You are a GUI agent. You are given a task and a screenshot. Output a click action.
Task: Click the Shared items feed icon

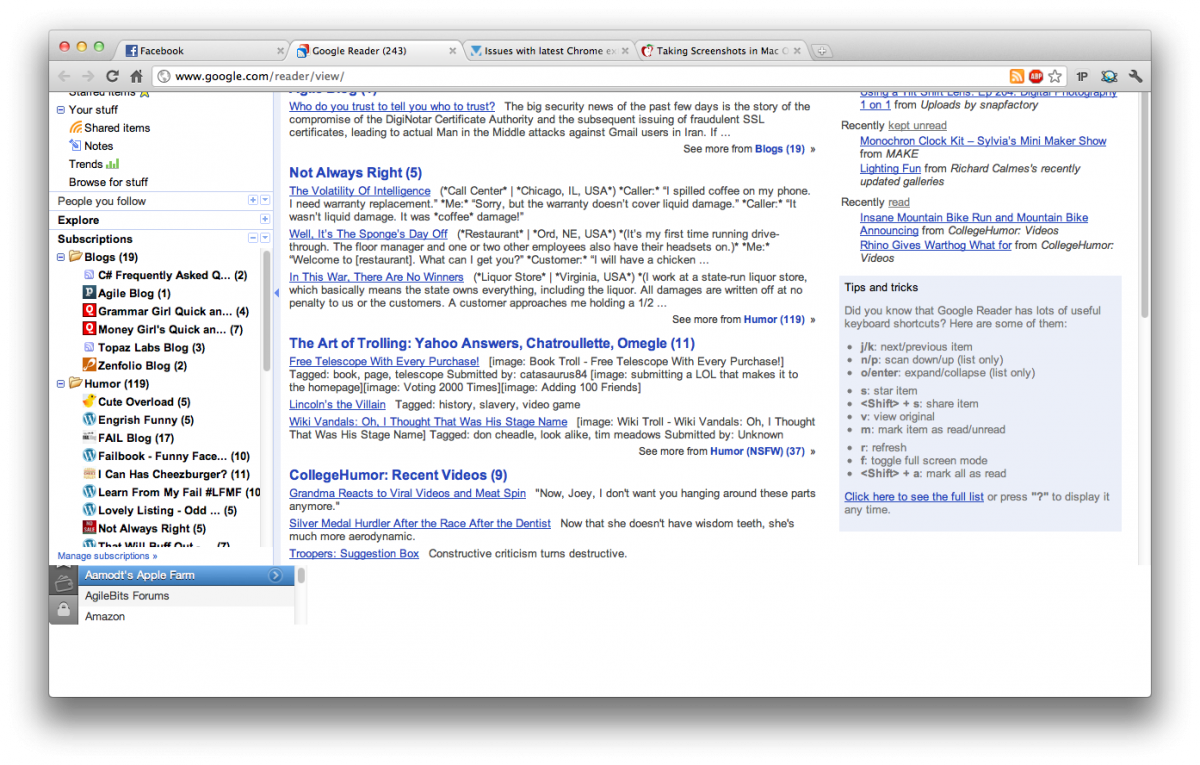coord(75,128)
